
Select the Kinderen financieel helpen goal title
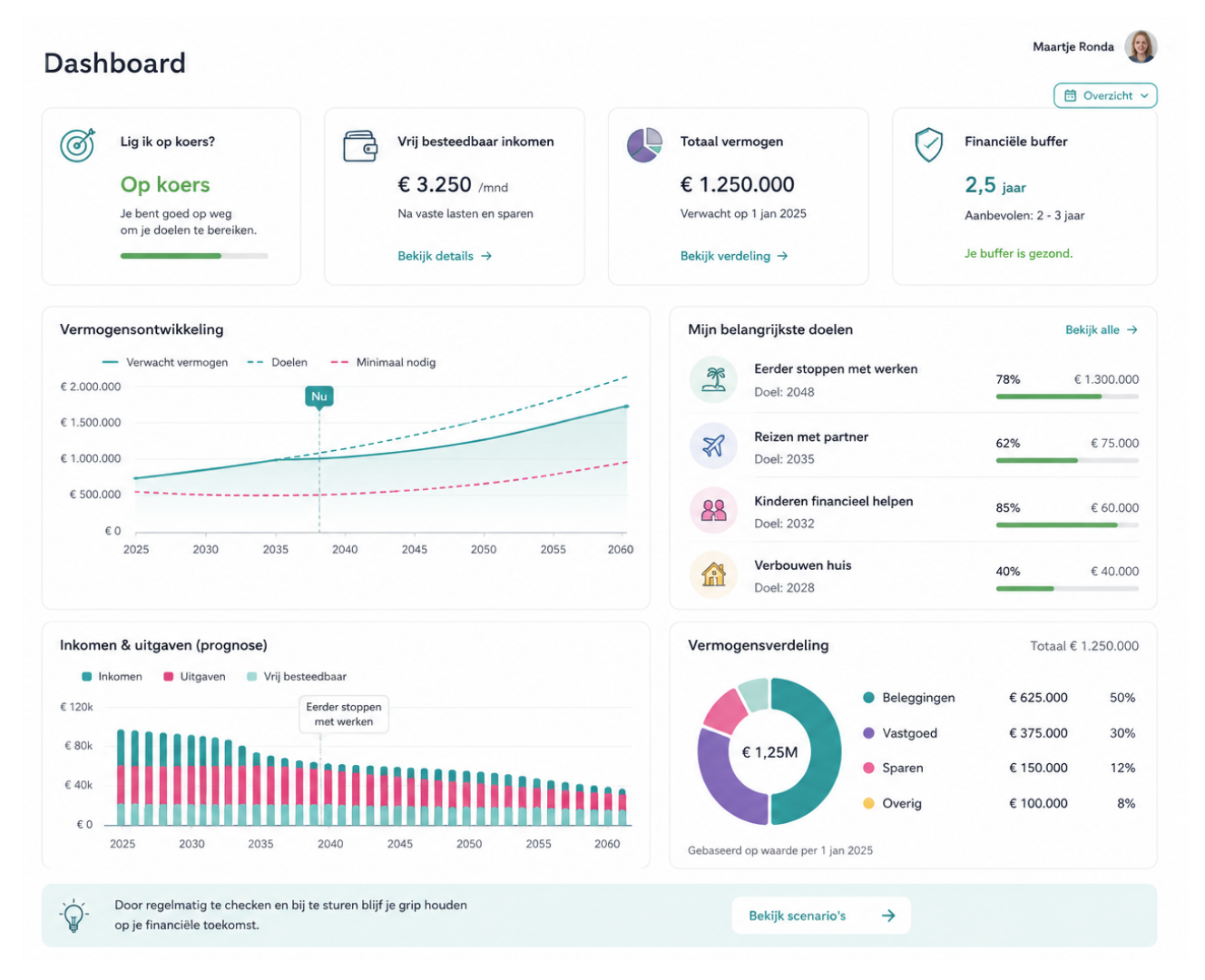click(834, 501)
